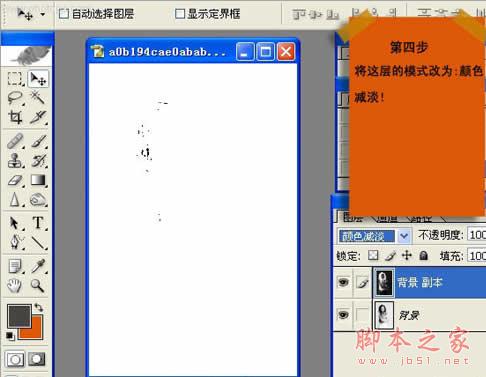Toggle lock image pixels brush icon
This screenshot has height=377, width=486.
pyautogui.click(x=390, y=256)
